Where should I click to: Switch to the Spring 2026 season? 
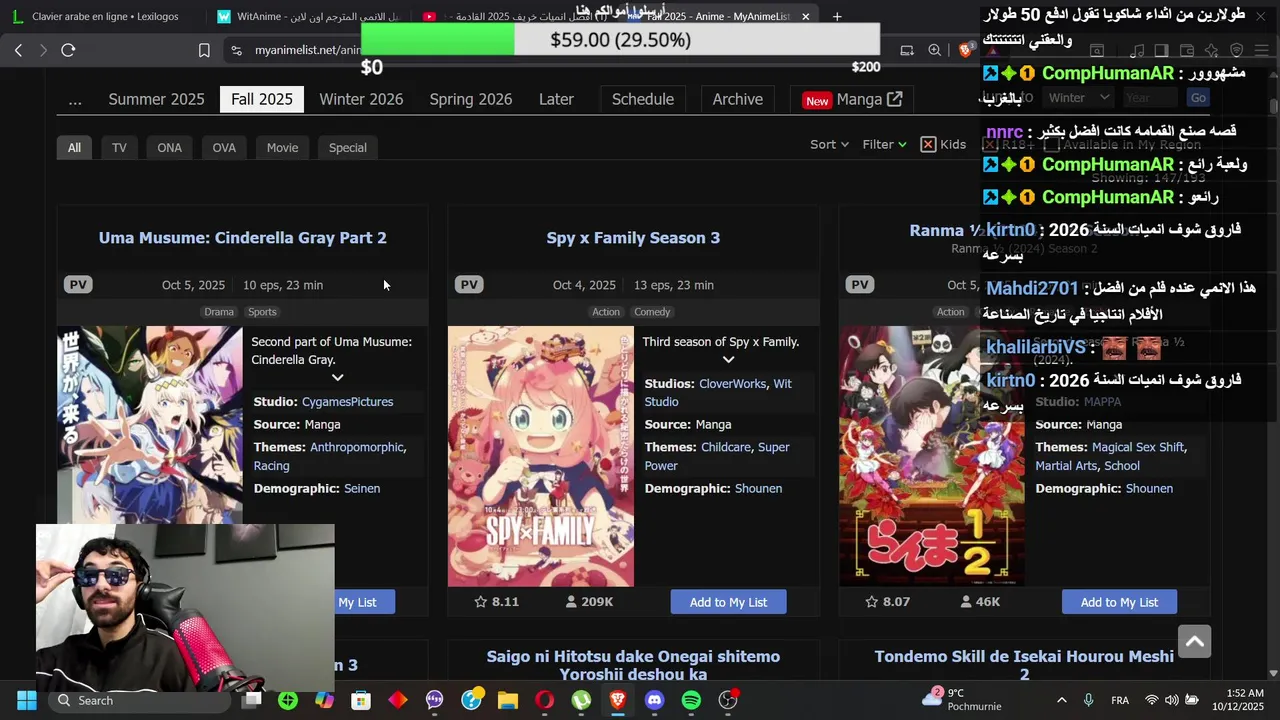[471, 99]
